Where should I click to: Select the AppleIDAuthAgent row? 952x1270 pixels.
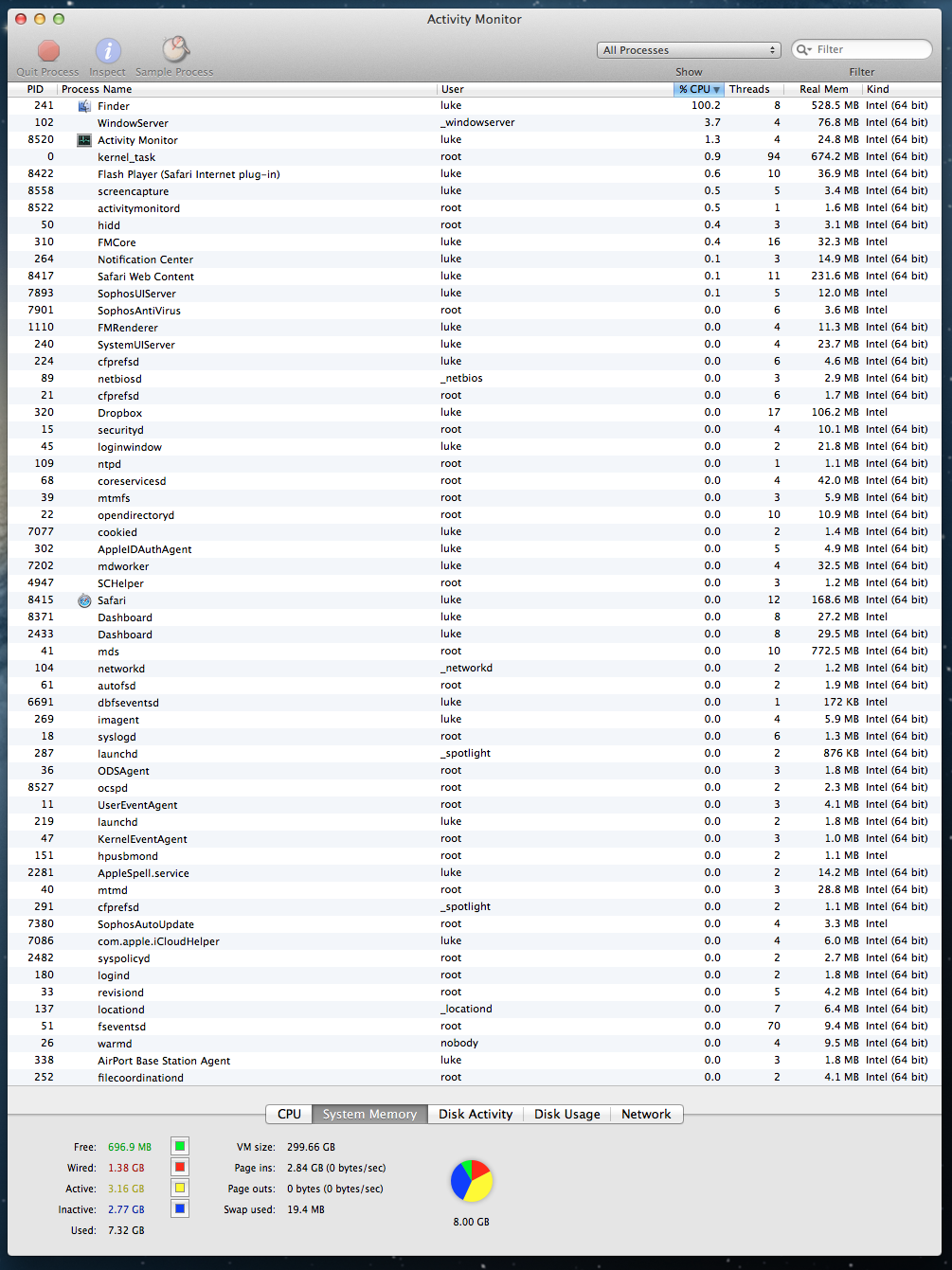pos(476,549)
